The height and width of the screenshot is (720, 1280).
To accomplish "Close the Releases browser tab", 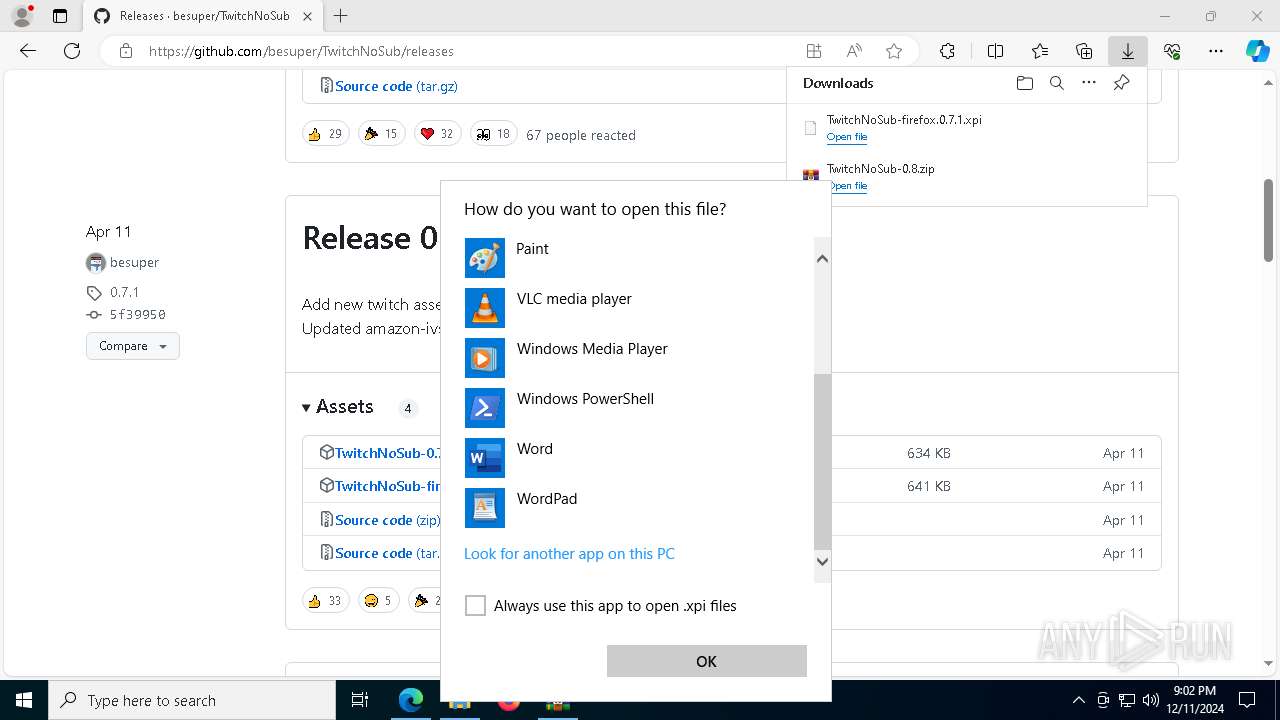I will tap(307, 16).
